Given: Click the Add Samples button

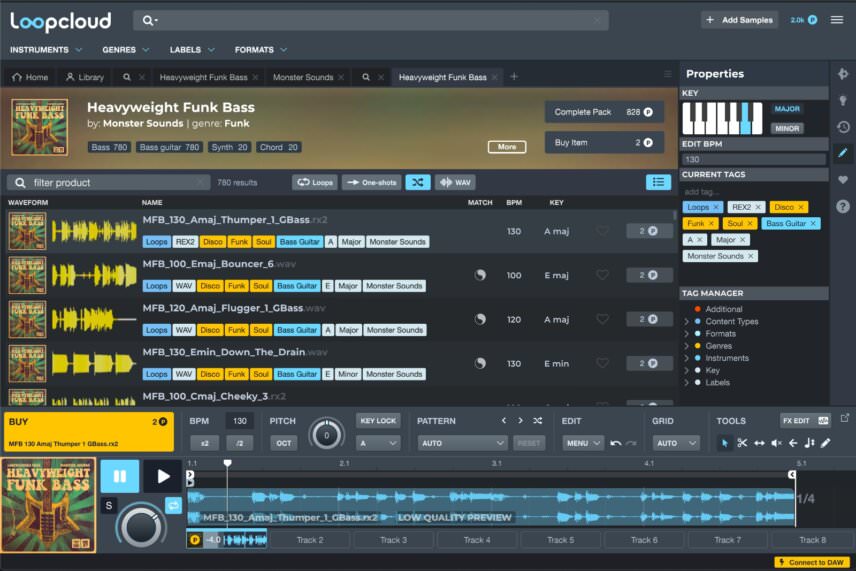Looking at the screenshot, I should (740, 20).
